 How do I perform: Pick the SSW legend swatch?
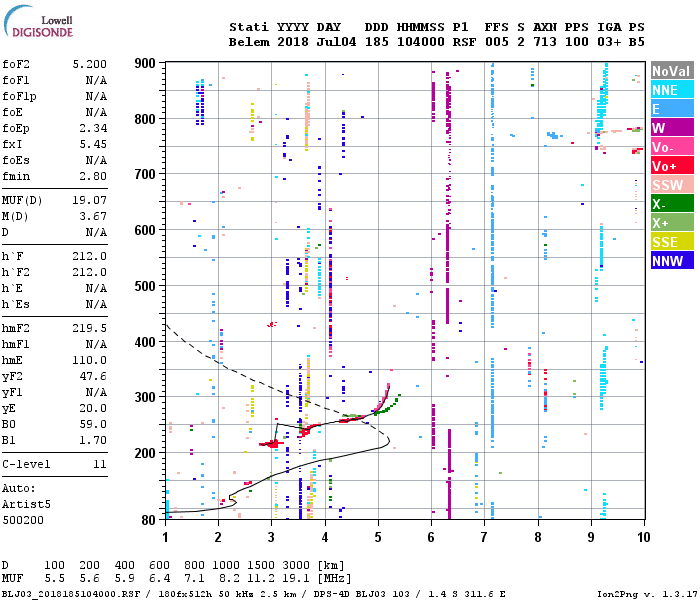point(672,185)
